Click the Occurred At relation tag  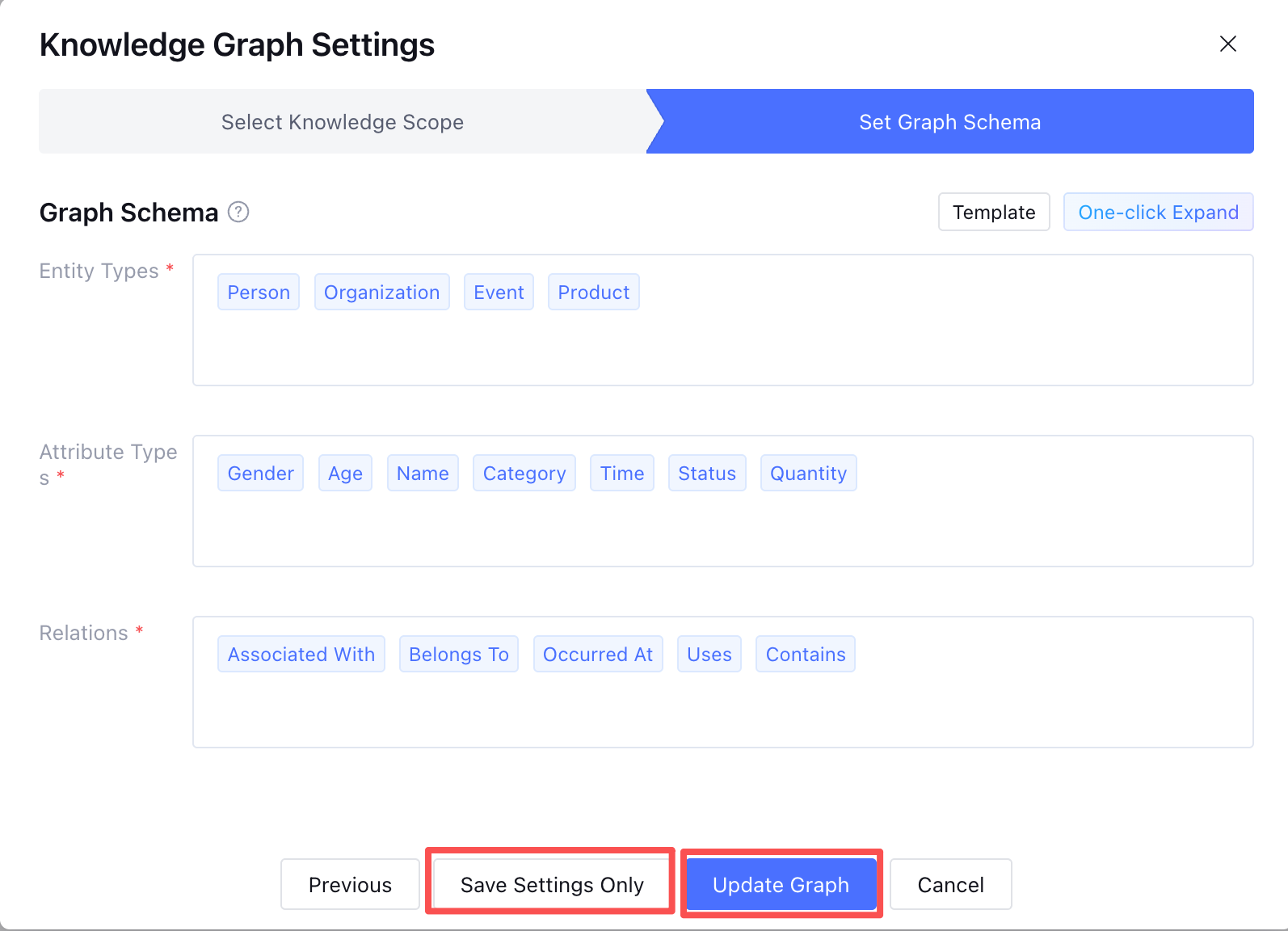click(x=597, y=655)
